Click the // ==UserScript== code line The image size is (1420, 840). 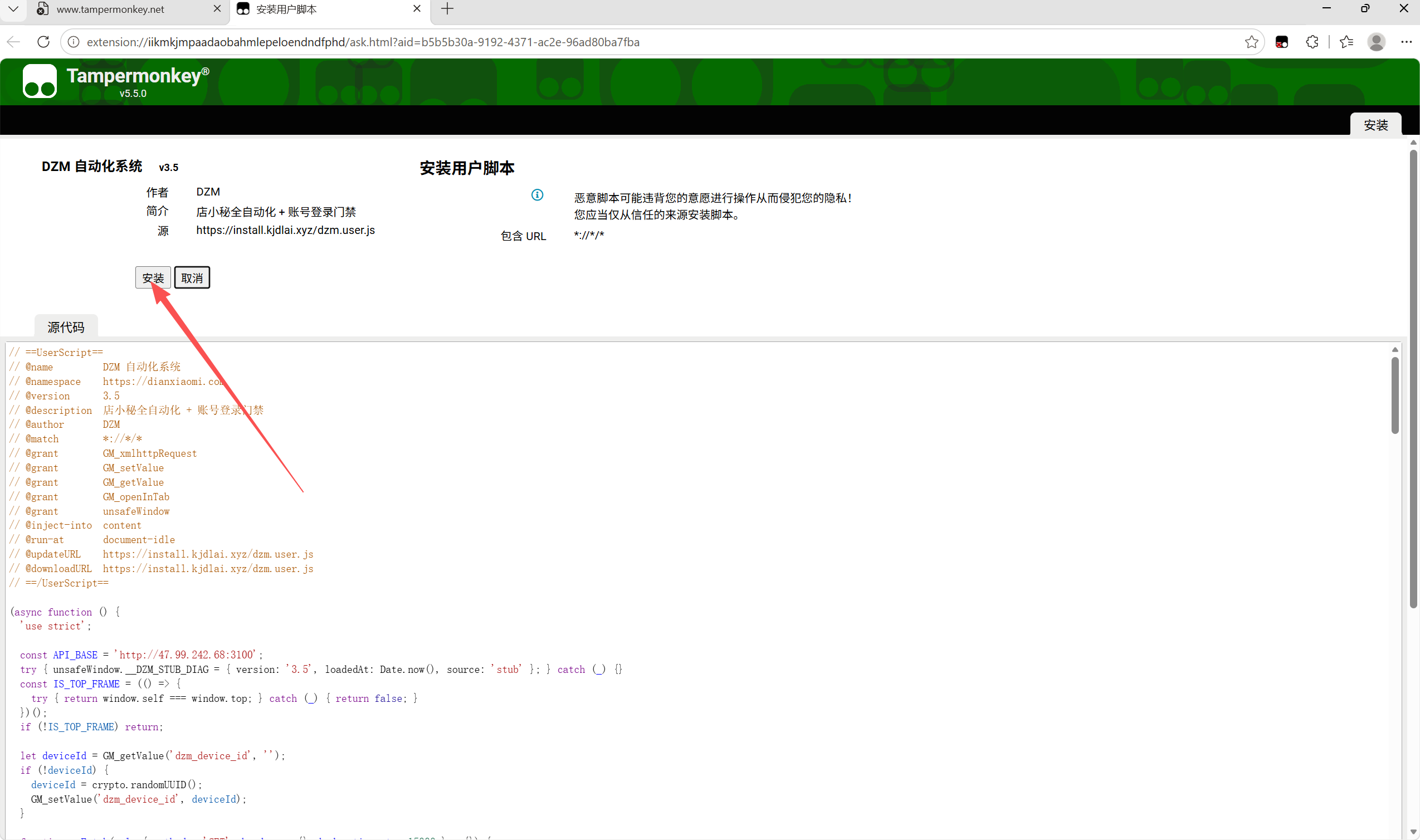[x=56, y=352]
